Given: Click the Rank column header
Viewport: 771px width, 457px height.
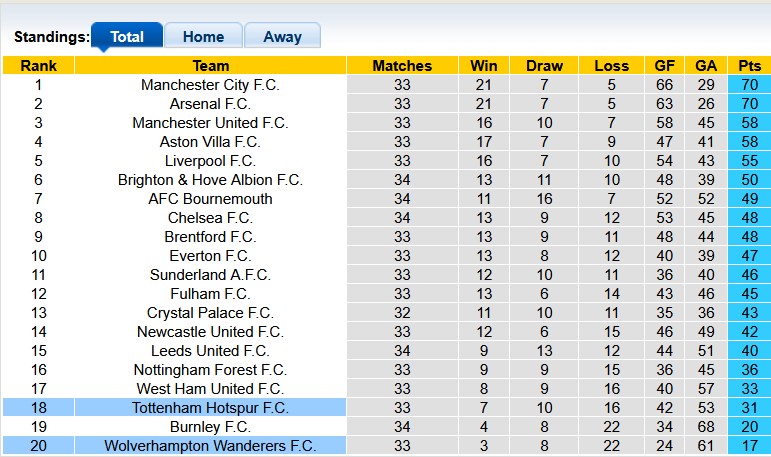Looking at the screenshot, I should [x=38, y=66].
